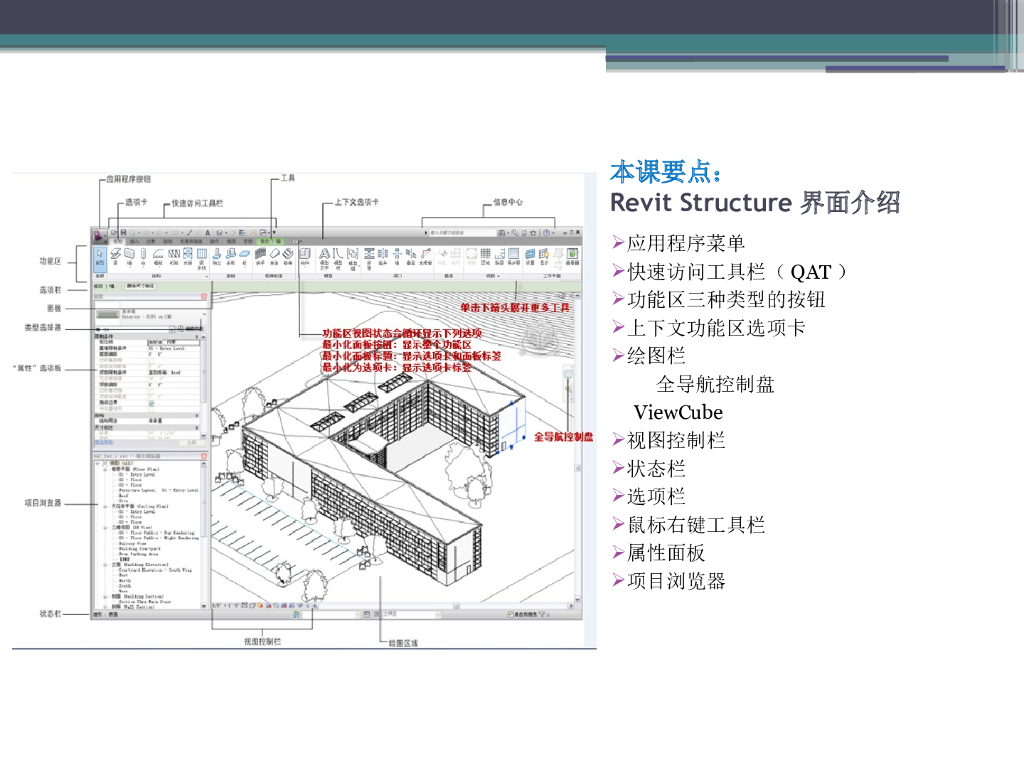Click the selection filter funnel in status bar
Viewport: 1024px width, 768px height.
[x=542, y=614]
